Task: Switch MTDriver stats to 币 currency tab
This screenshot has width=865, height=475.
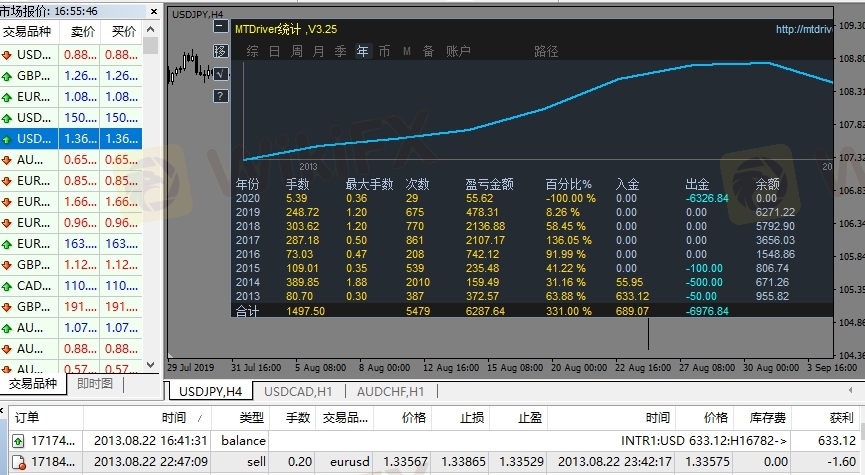Action: [x=385, y=51]
